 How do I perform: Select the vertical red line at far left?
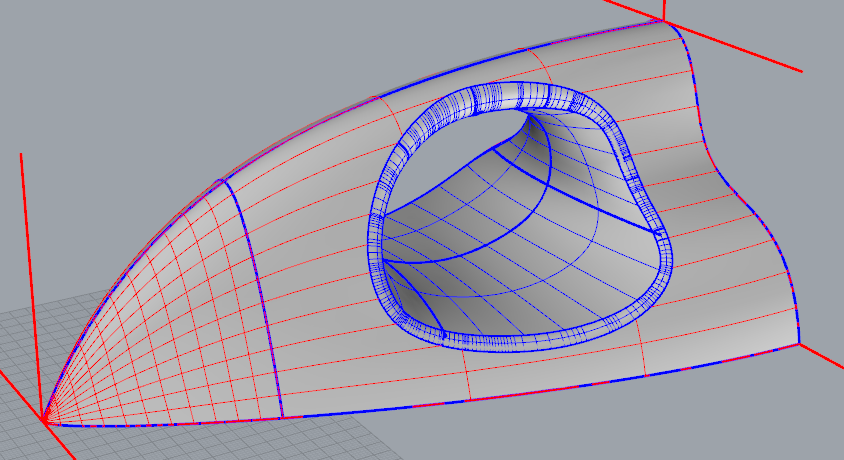point(21,250)
